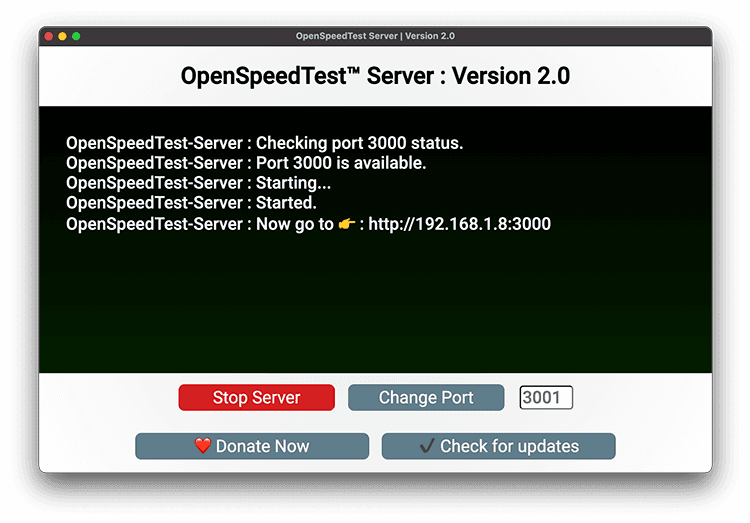Click the OpenSpeedTest Server Version 2.0 heading
This screenshot has width=750, height=523.
coord(375,76)
